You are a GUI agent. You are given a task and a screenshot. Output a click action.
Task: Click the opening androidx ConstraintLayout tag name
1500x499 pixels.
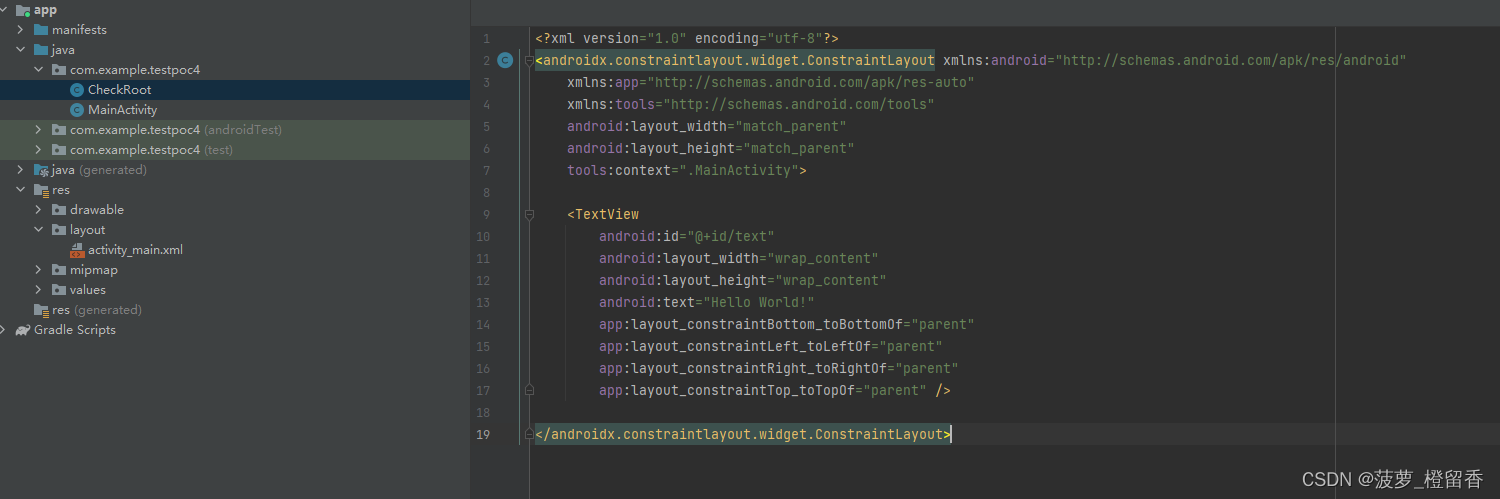(739, 60)
